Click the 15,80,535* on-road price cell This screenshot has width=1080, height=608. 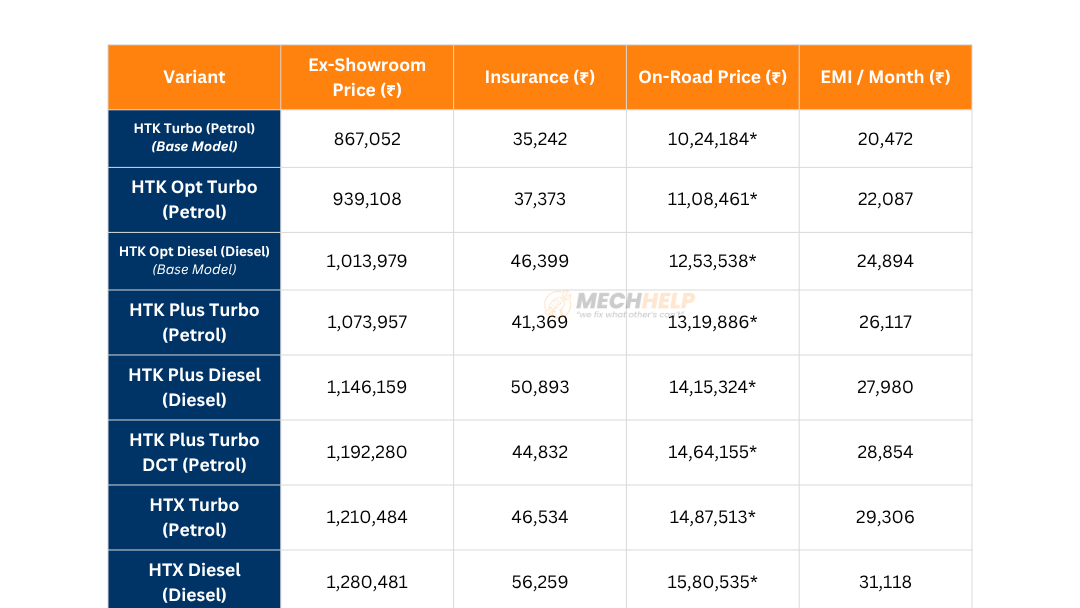click(x=712, y=582)
